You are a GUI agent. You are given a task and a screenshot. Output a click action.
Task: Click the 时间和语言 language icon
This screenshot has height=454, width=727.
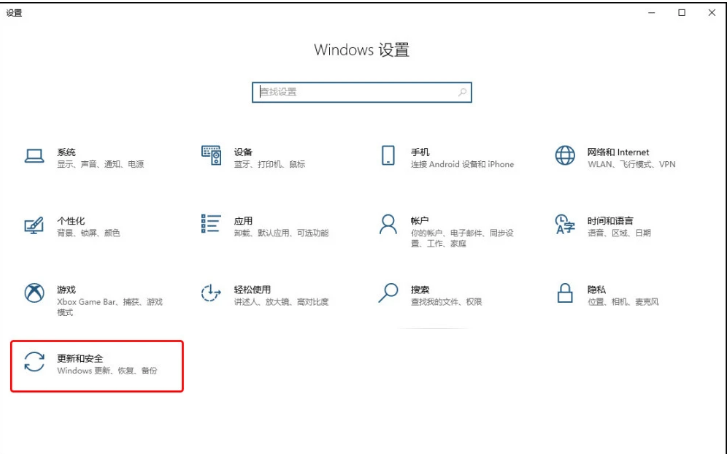pos(565,224)
